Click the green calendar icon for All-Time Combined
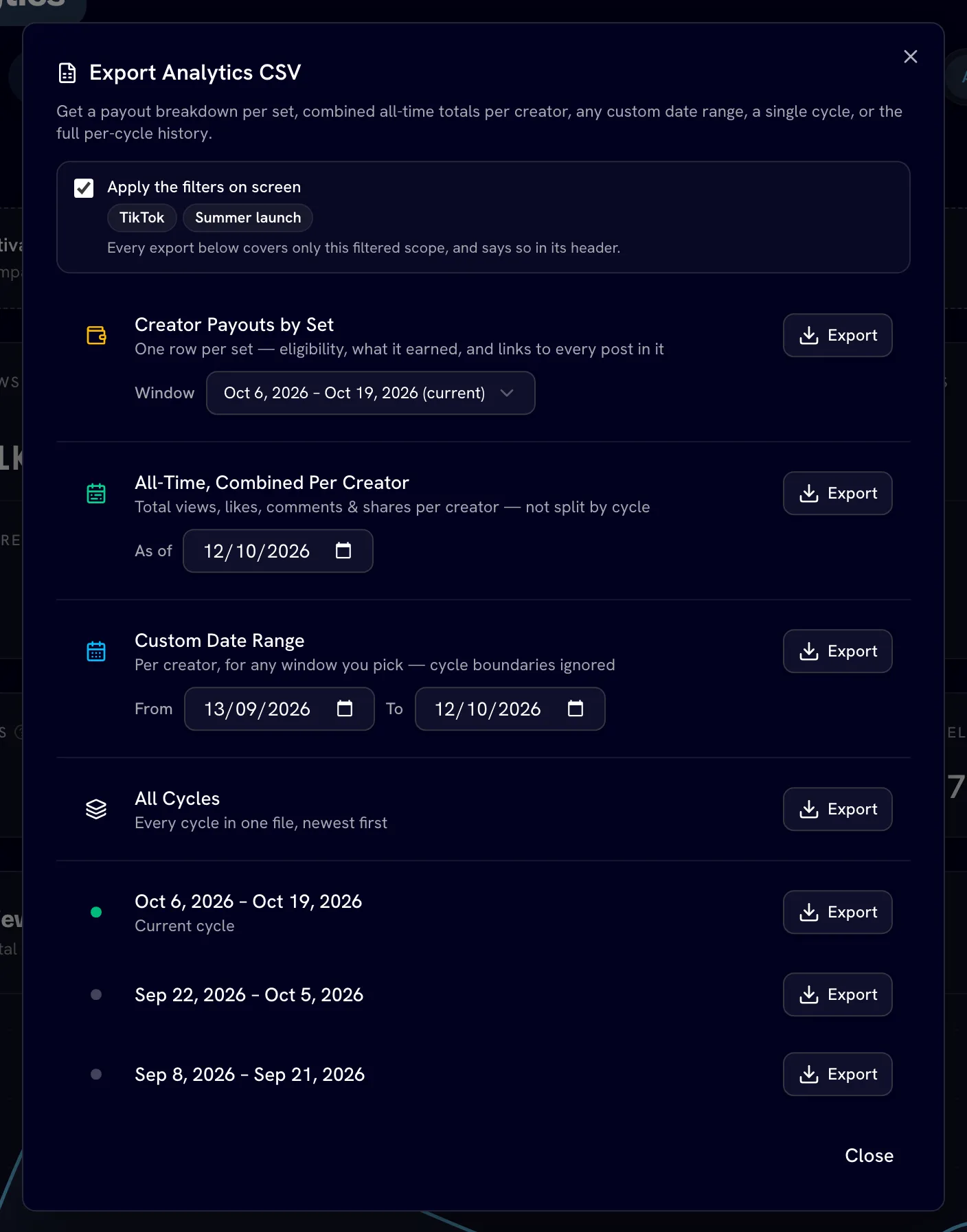 96,493
